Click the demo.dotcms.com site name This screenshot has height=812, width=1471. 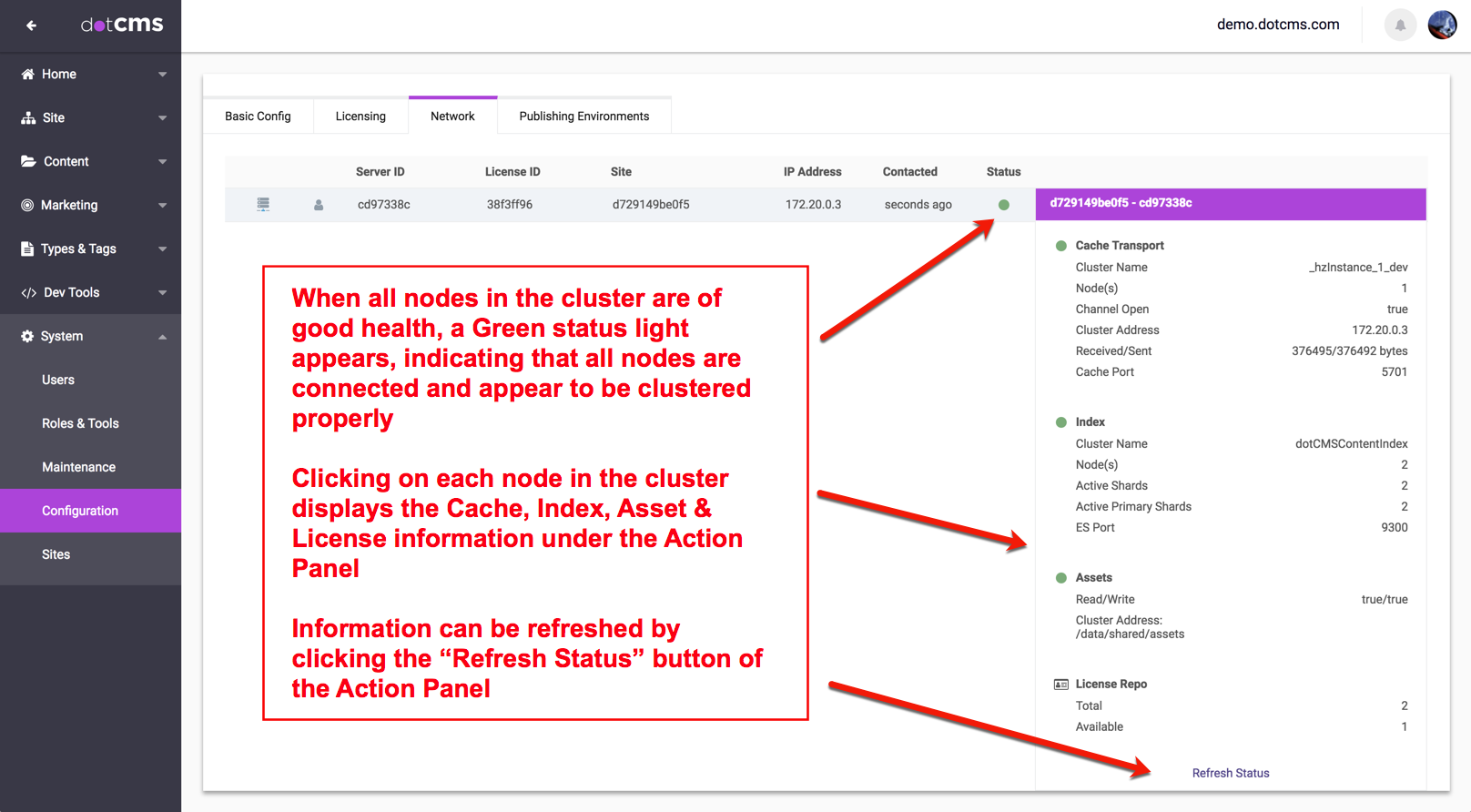click(x=1277, y=25)
